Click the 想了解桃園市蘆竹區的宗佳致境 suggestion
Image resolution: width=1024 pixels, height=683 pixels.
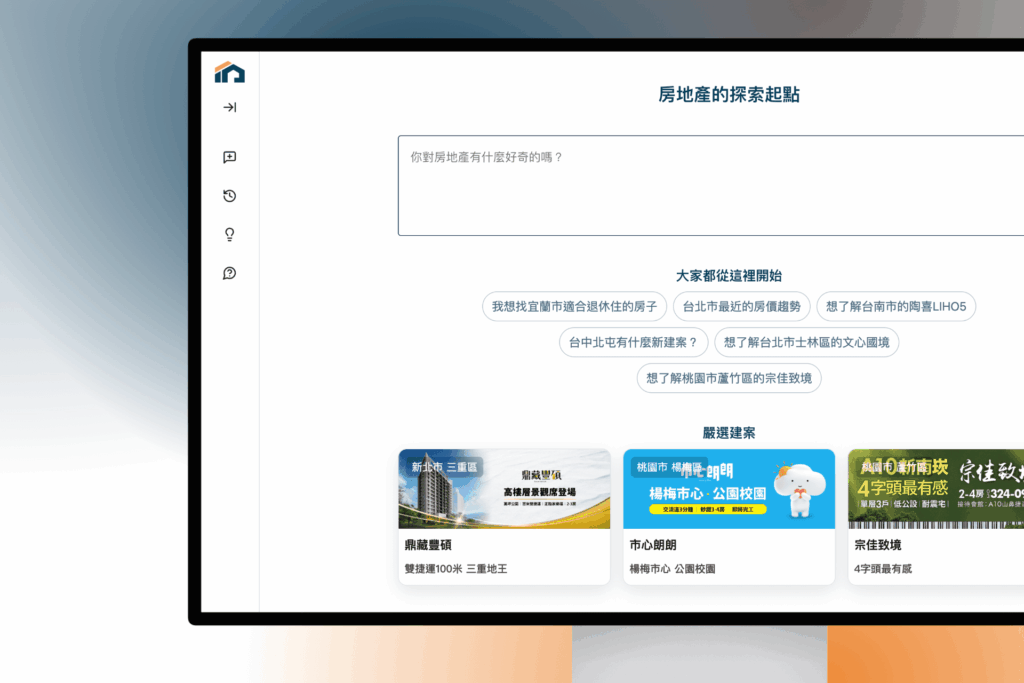[x=729, y=379]
